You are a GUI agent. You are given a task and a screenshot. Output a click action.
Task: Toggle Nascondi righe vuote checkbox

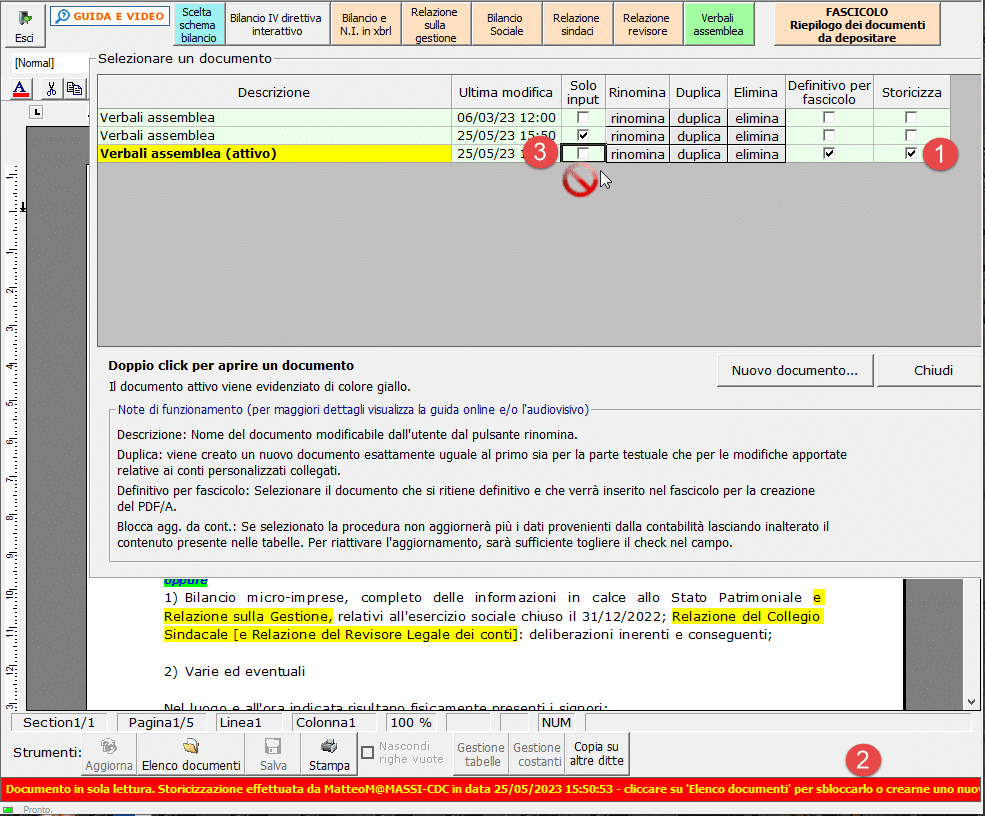click(368, 752)
